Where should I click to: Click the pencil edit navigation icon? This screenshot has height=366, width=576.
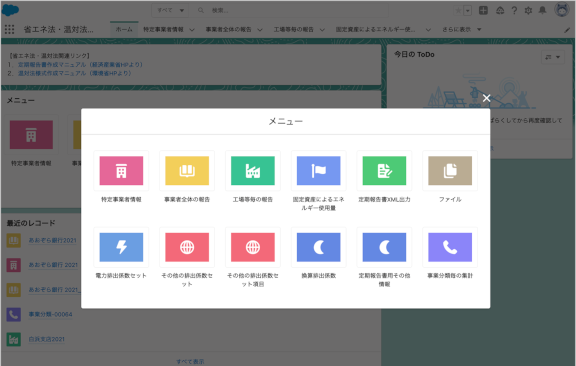(x=567, y=30)
